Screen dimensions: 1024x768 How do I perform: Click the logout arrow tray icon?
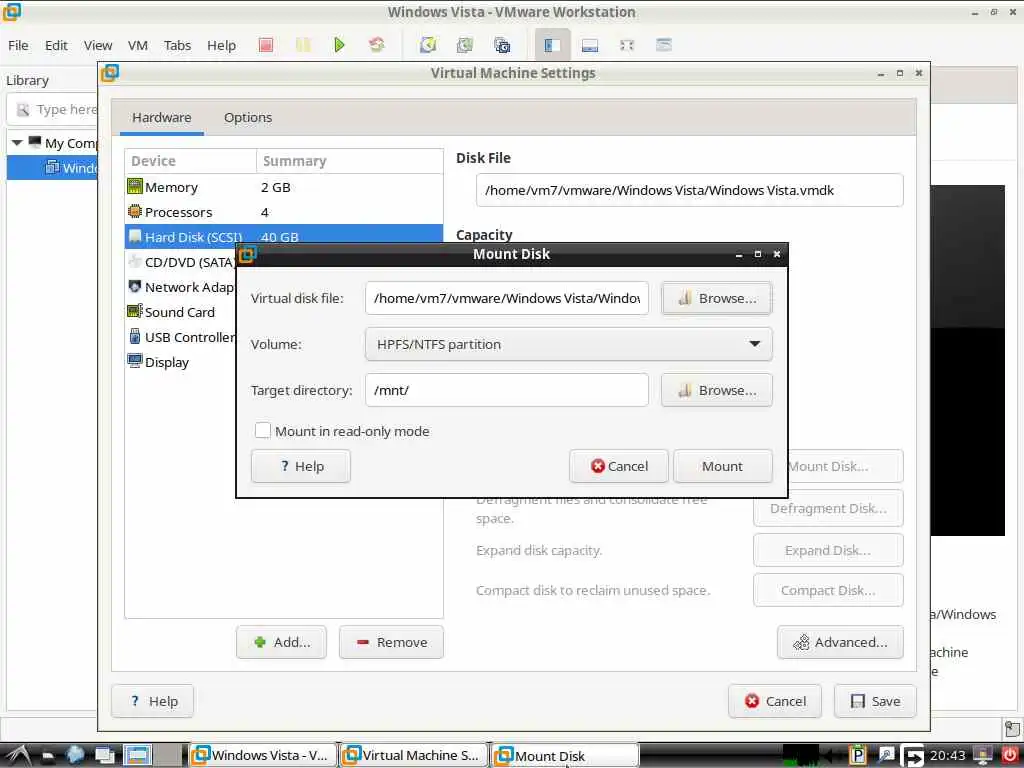point(912,756)
